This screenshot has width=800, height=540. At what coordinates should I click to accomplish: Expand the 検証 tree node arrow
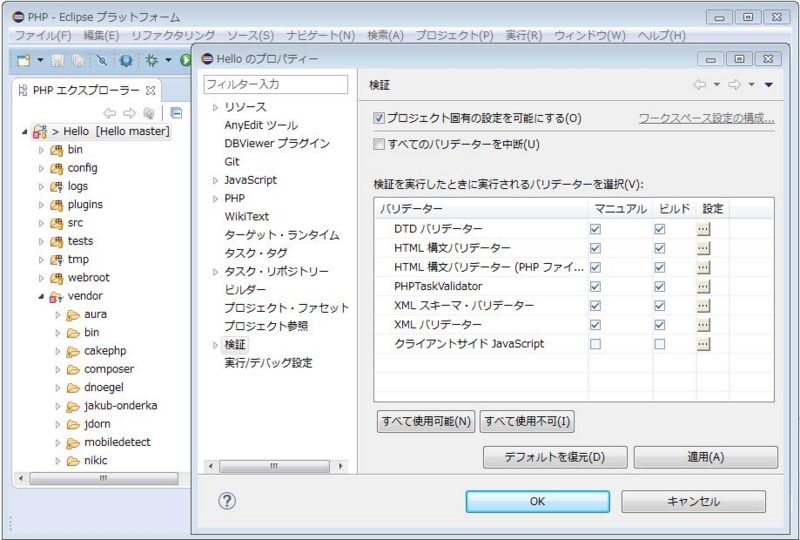pos(215,345)
